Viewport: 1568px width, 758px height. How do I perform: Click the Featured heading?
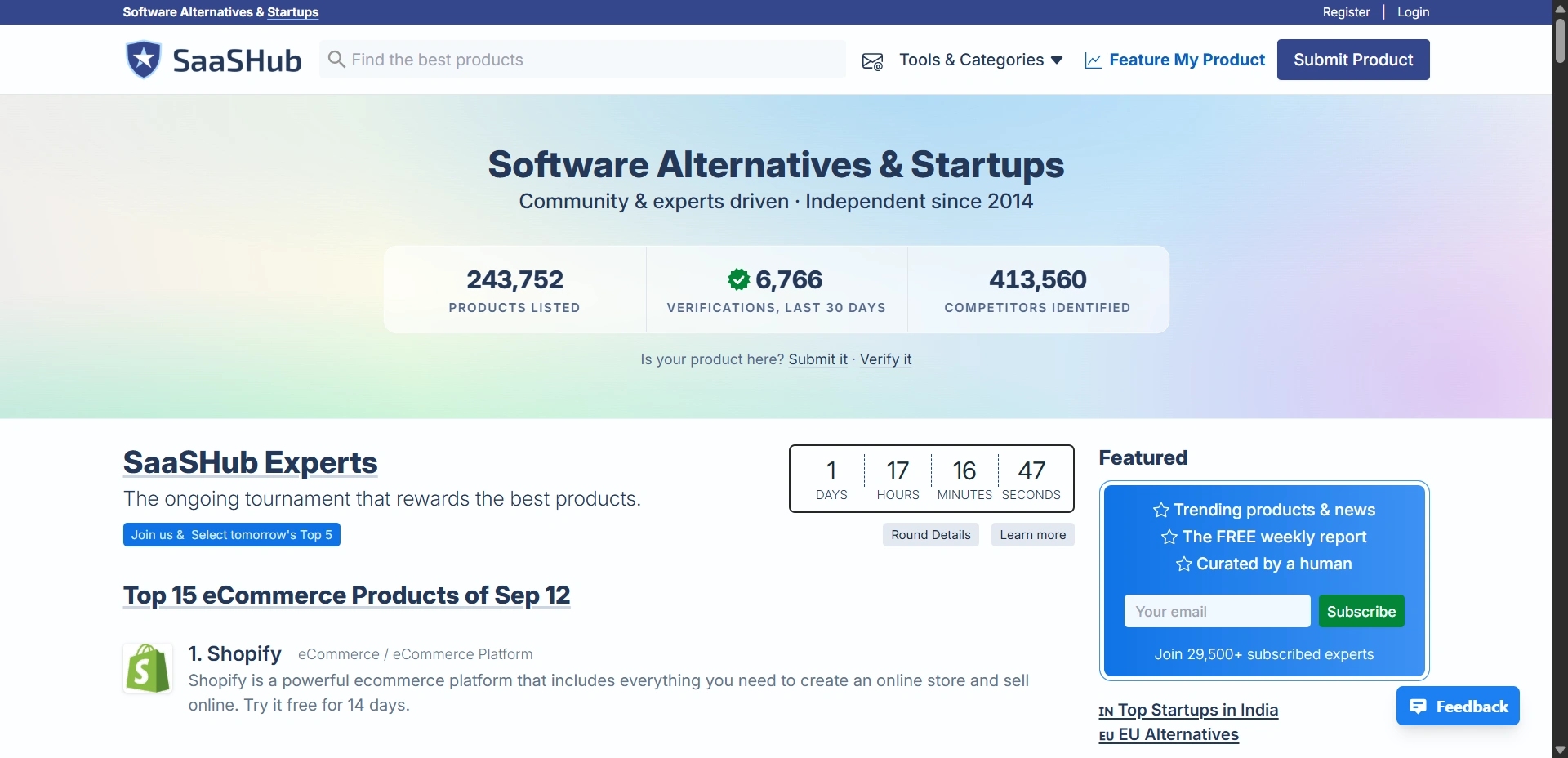(1143, 457)
